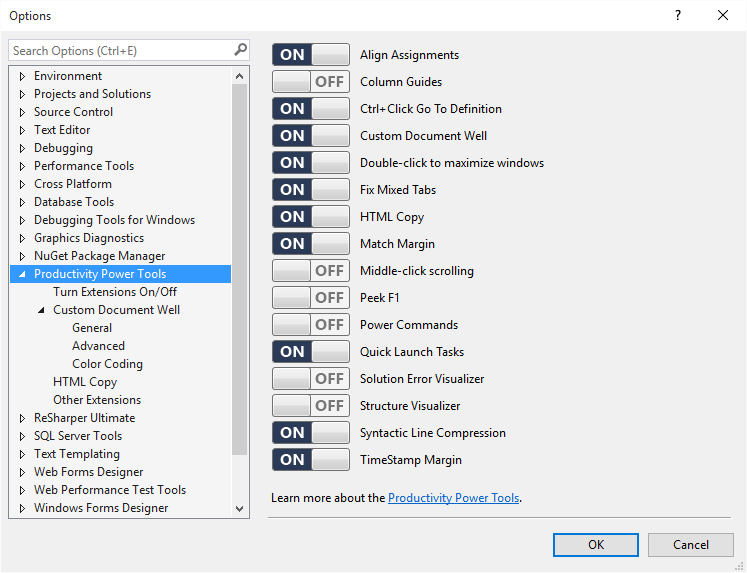Viewport: 747px width, 573px height.
Task: Confirm with the OK button
Action: pyautogui.click(x=596, y=544)
